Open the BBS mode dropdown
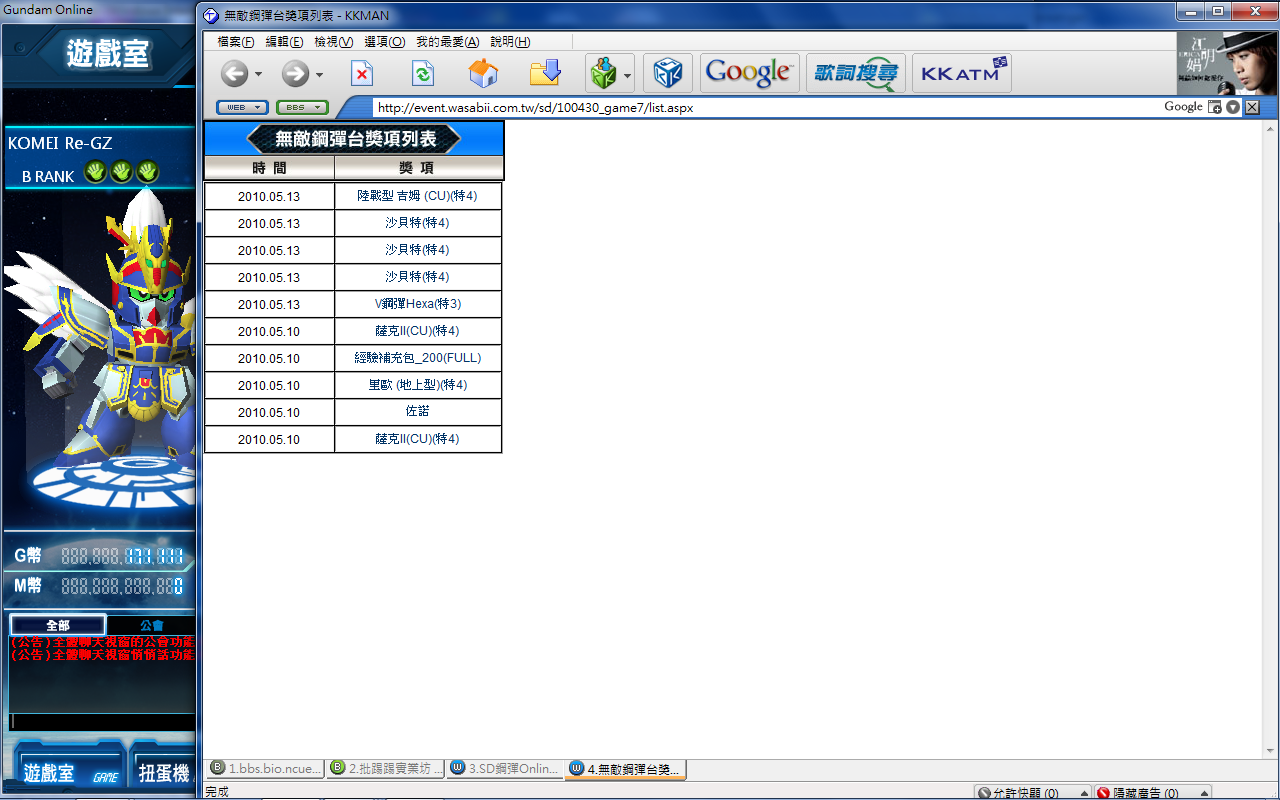Image resolution: width=1280 pixels, height=800 pixels. [x=302, y=107]
